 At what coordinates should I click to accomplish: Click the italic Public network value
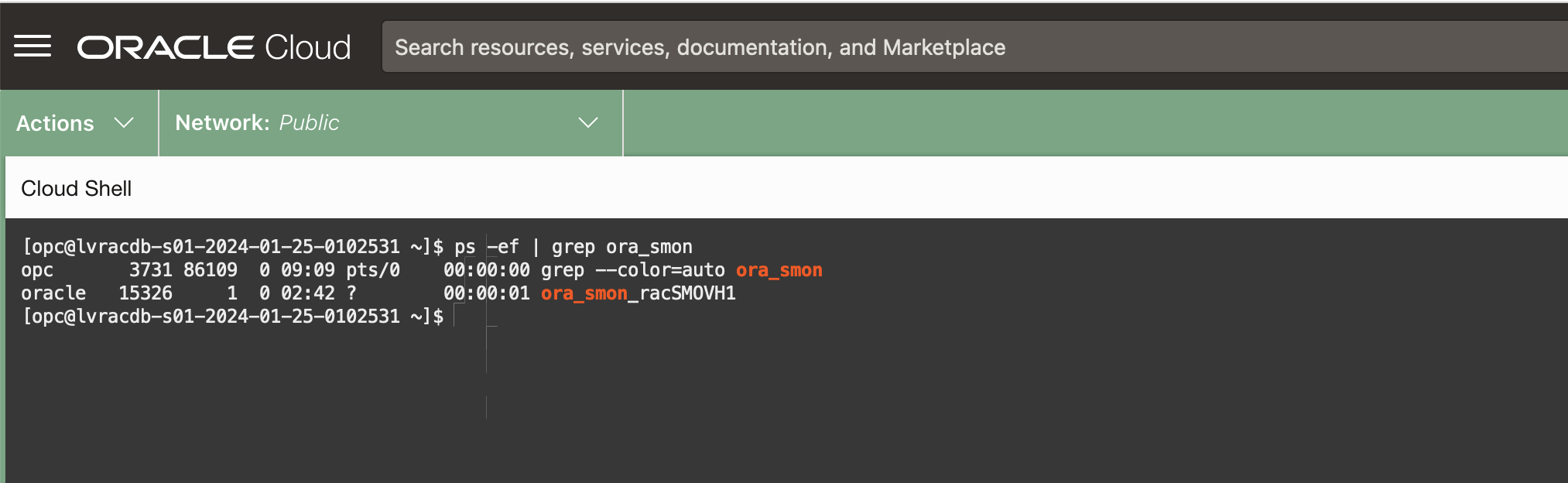coord(309,123)
